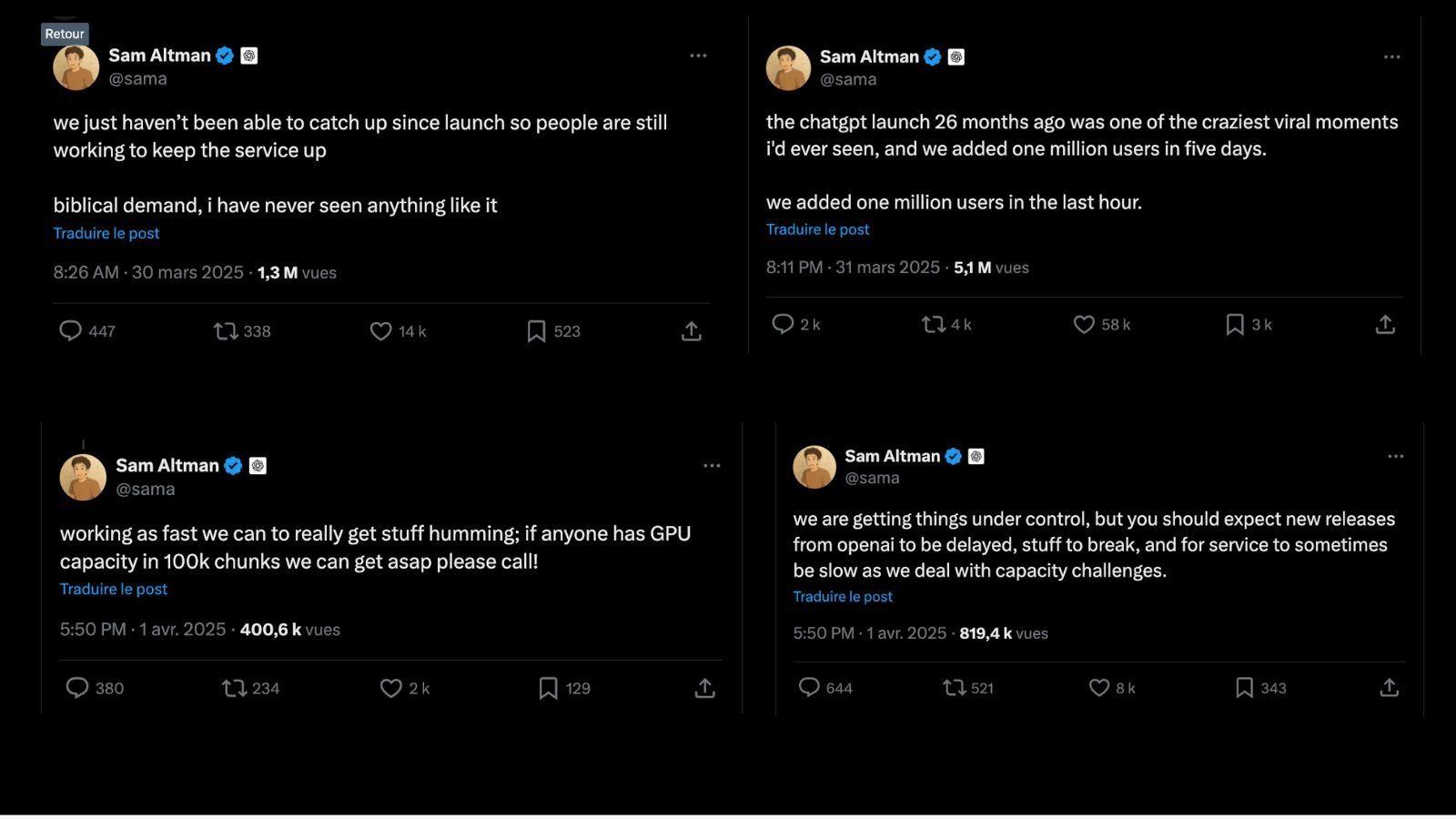The image size is (1456, 819).
Task: Translate the 'capacity challenges' post
Action: tap(843, 596)
